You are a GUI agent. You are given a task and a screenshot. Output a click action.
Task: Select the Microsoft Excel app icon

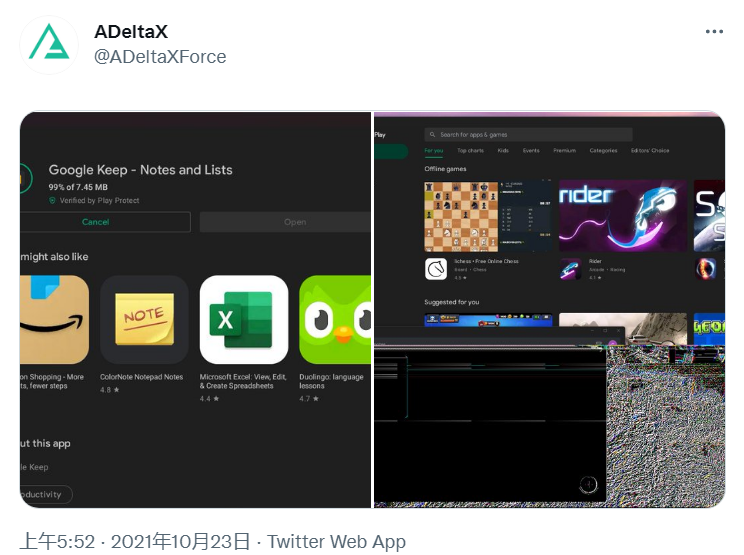(244, 320)
